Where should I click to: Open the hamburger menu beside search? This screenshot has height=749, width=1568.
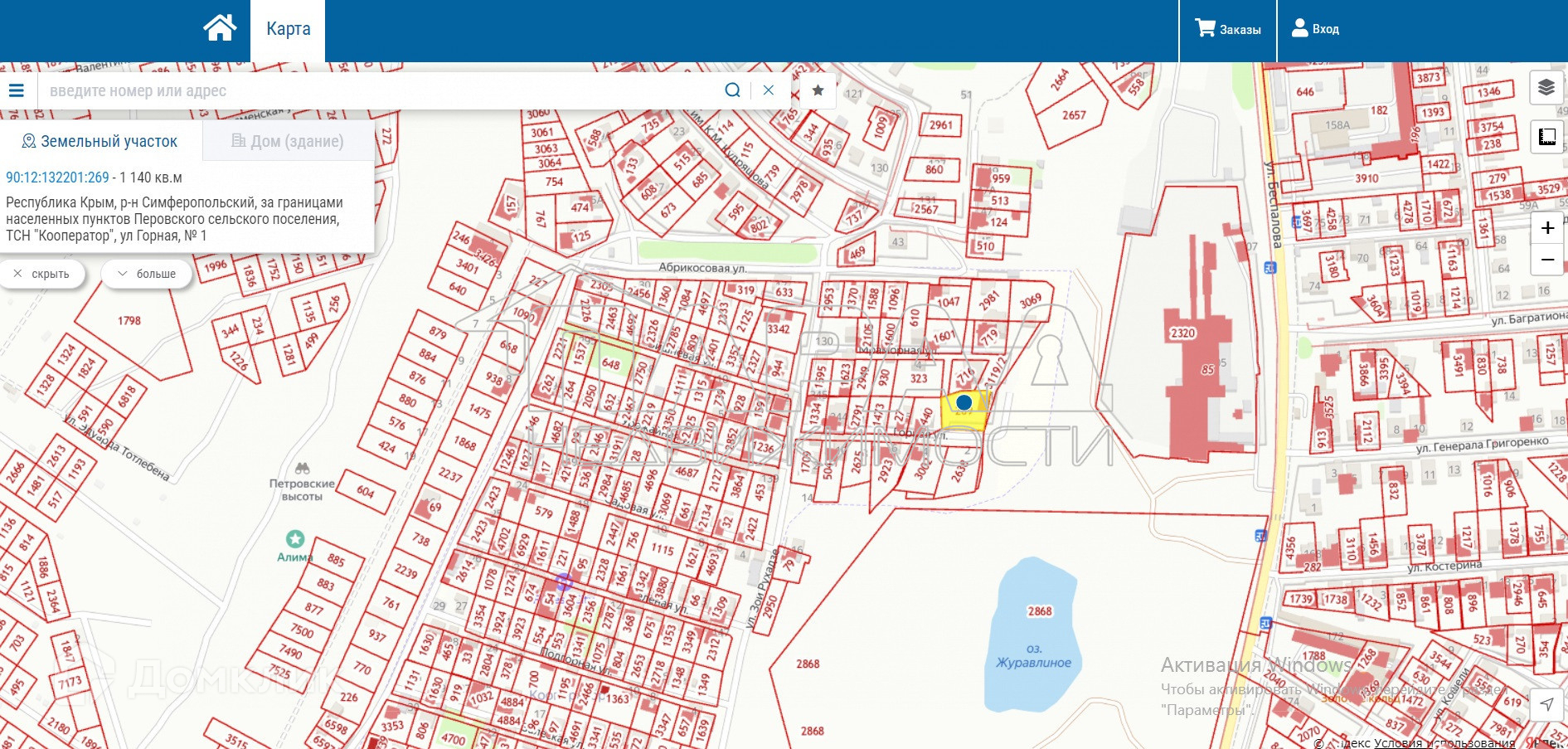point(17,90)
